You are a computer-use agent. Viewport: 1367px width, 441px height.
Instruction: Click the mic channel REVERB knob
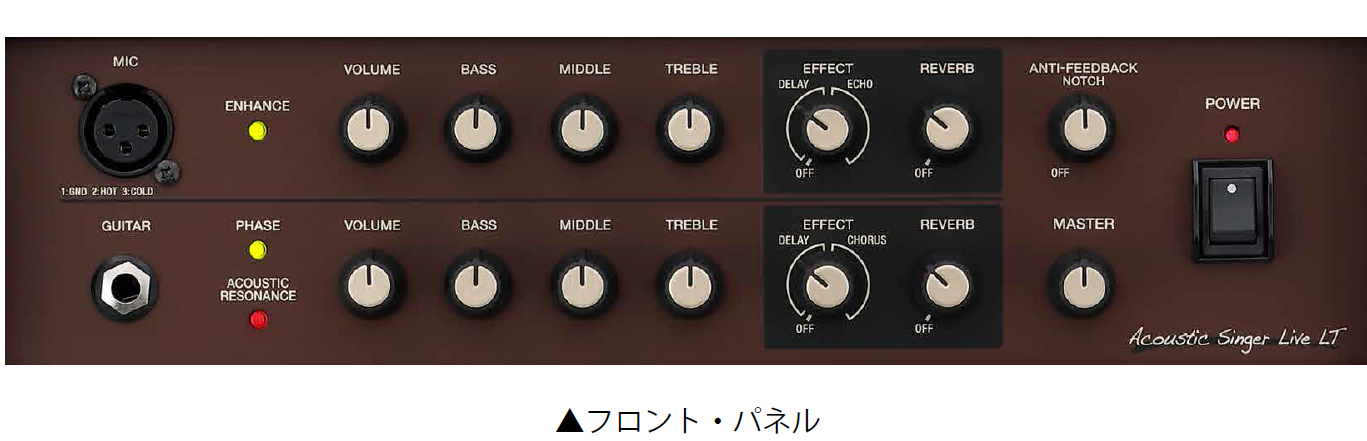point(945,128)
